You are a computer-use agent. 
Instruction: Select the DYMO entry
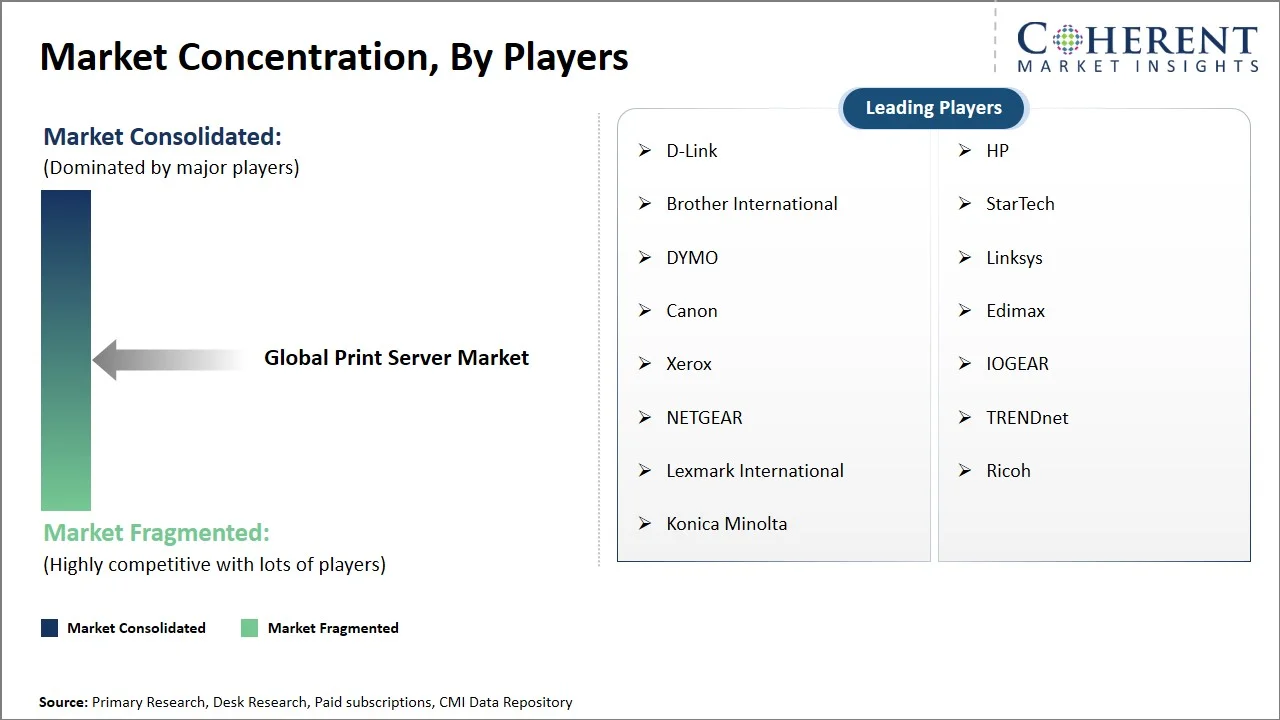[x=692, y=258]
